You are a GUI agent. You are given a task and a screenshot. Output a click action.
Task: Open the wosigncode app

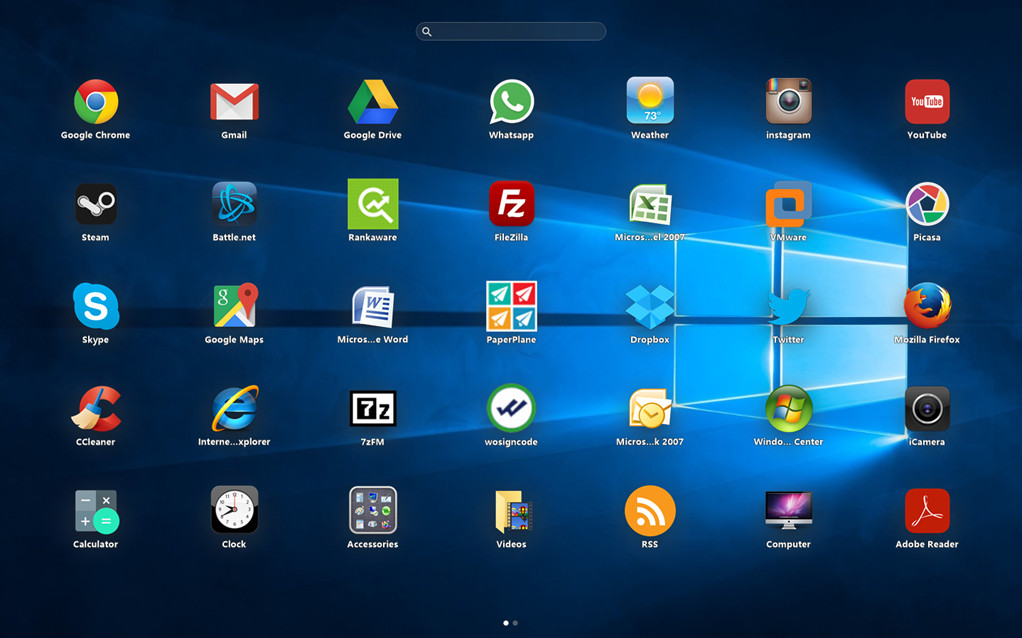click(x=511, y=408)
